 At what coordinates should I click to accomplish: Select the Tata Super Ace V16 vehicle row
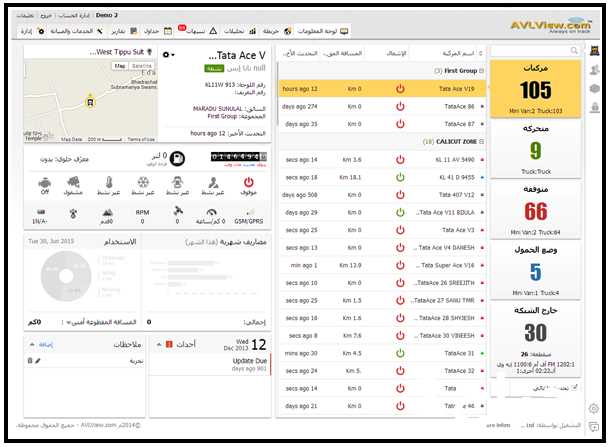point(382,265)
